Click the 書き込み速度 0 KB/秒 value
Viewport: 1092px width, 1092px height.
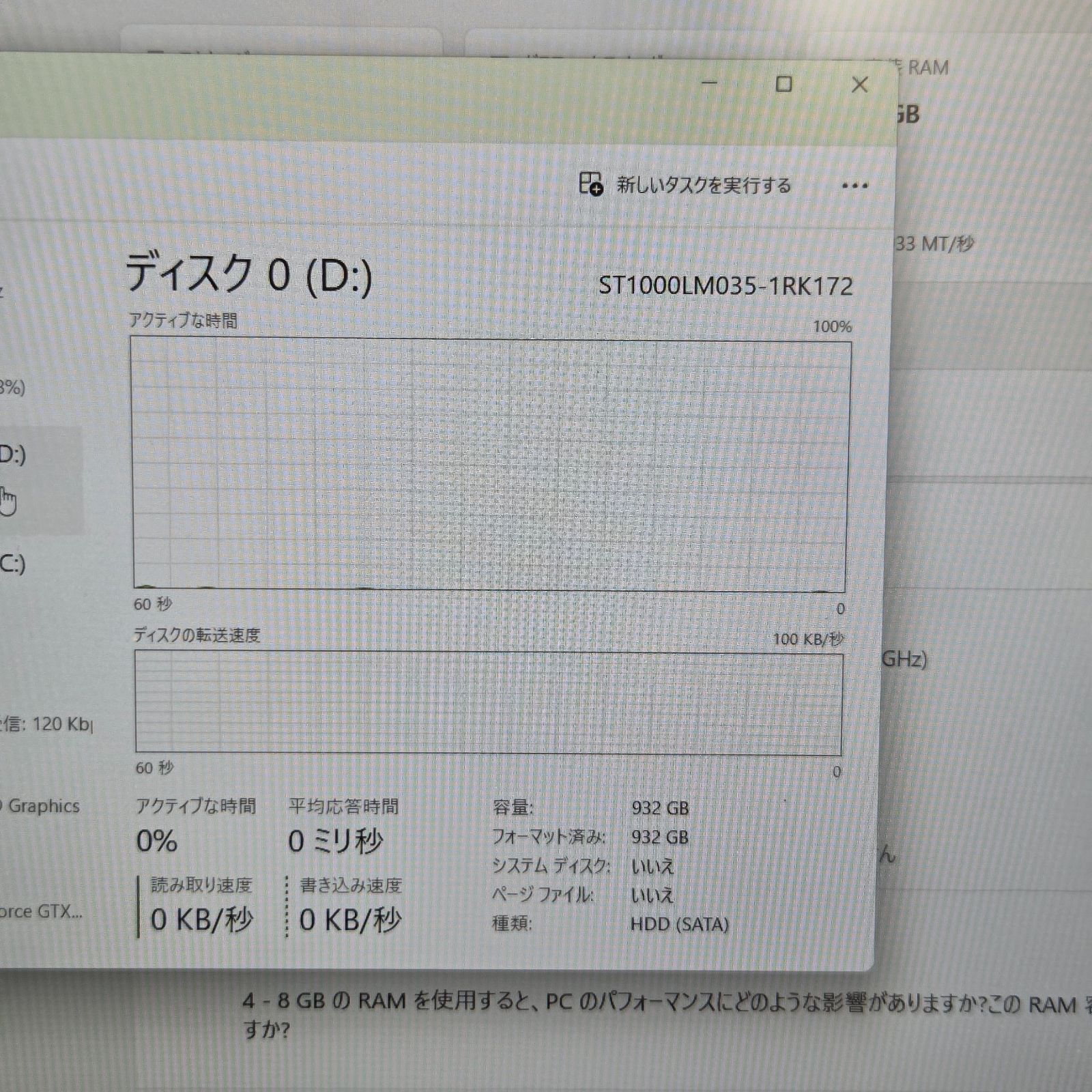(350, 920)
